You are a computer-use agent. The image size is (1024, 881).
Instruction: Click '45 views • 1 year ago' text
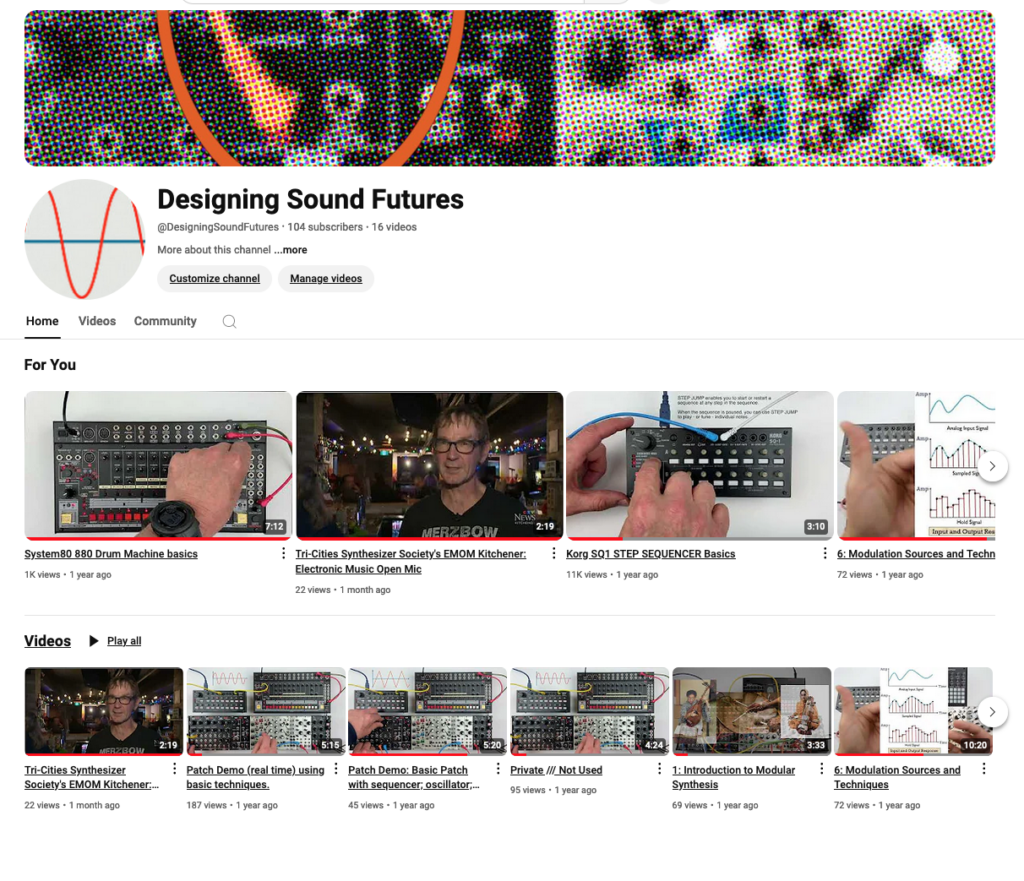tap(391, 805)
